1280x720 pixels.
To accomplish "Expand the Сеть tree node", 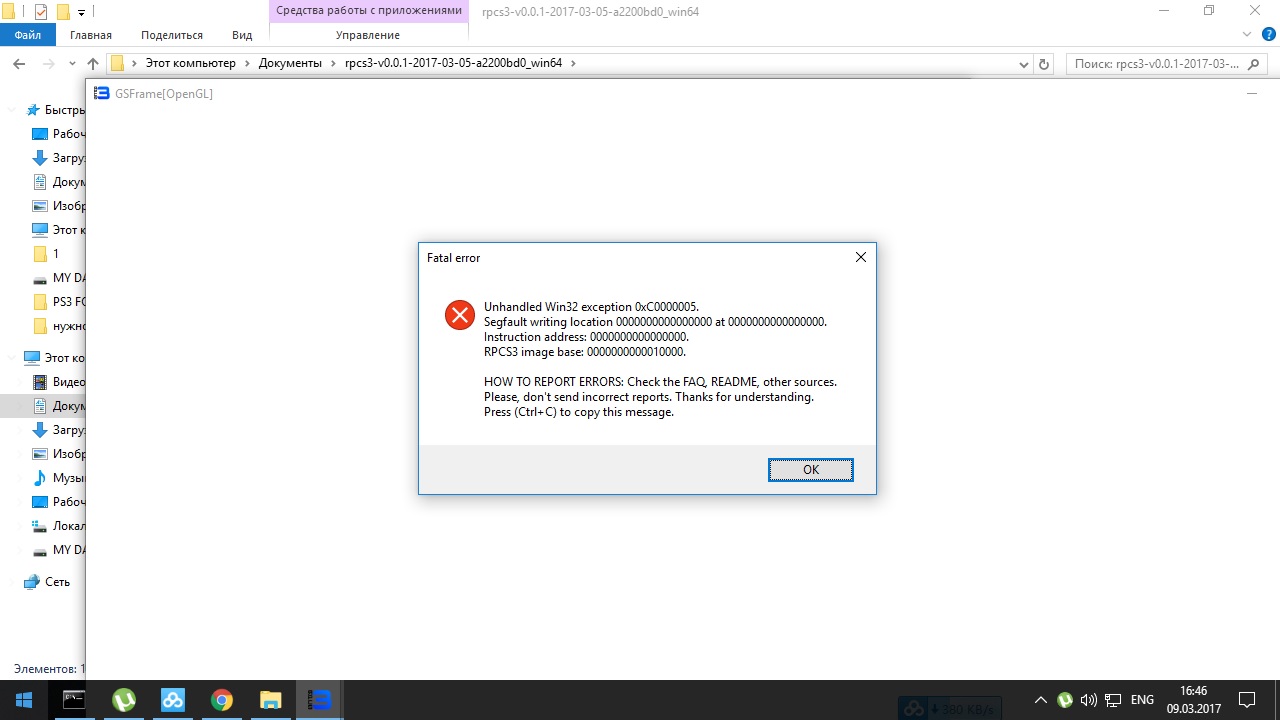I will tap(12, 582).
